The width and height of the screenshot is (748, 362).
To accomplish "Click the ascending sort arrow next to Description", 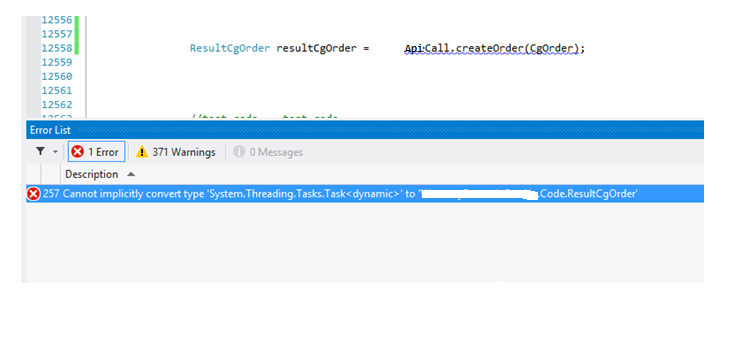I will point(131,175).
